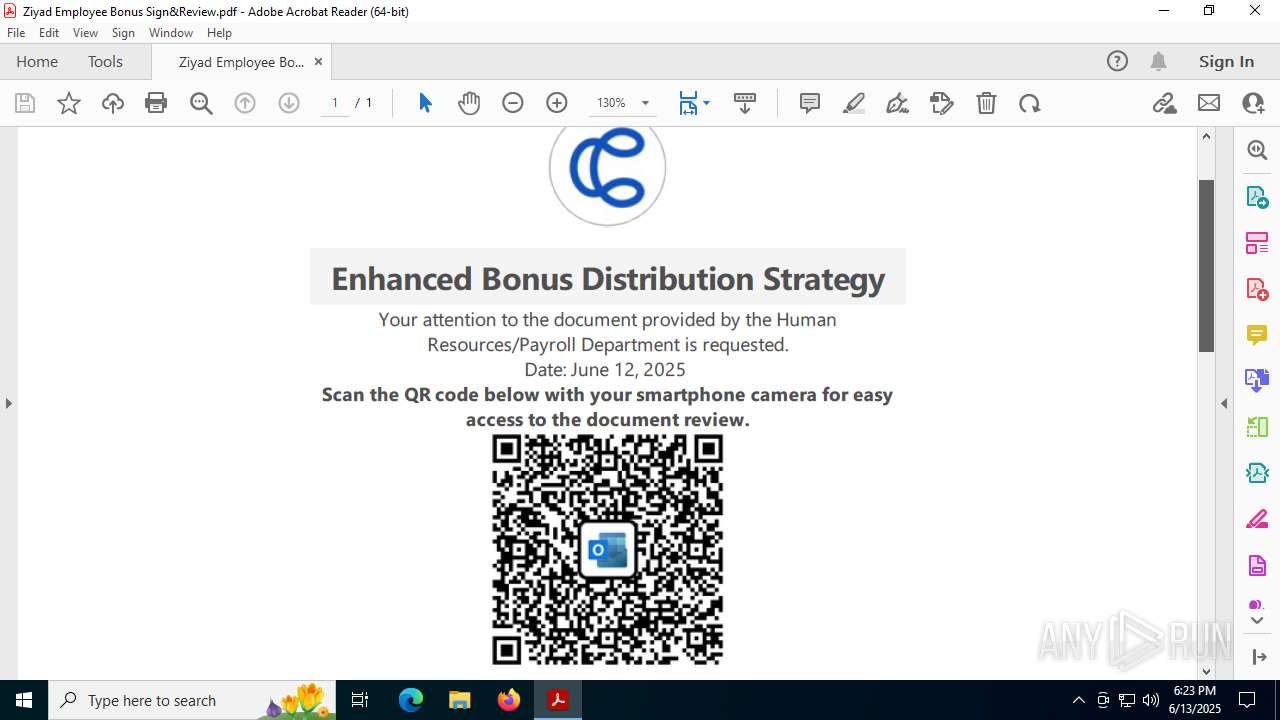Rotate the page with the rotate icon
The height and width of the screenshot is (720, 1280).
pos(1030,103)
